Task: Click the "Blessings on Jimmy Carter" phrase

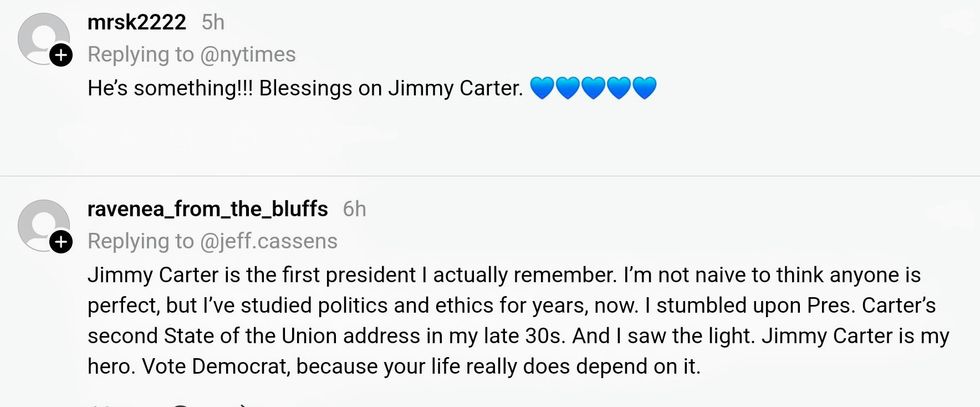Action: click(x=392, y=88)
